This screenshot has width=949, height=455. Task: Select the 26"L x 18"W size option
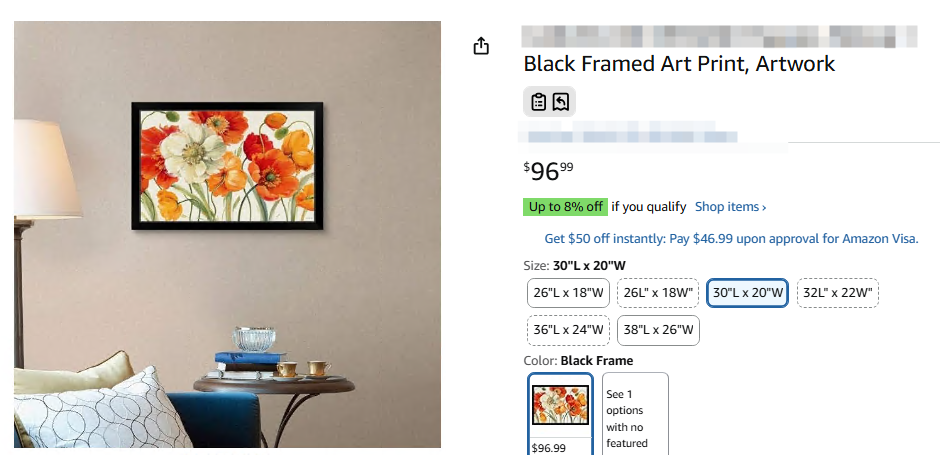pyautogui.click(x=568, y=293)
